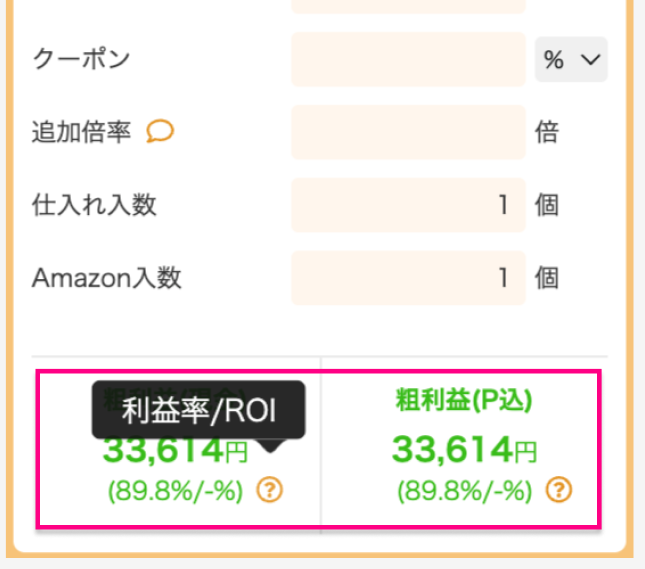Click the 利益率/ROI tooltip
The height and width of the screenshot is (569, 645).
(198, 410)
